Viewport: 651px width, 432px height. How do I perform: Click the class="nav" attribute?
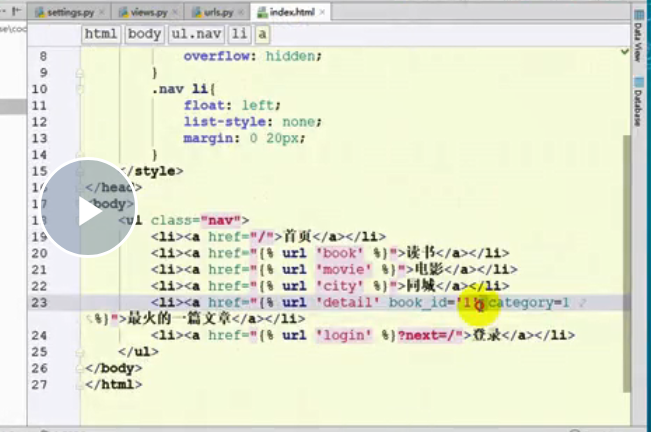coord(196,221)
